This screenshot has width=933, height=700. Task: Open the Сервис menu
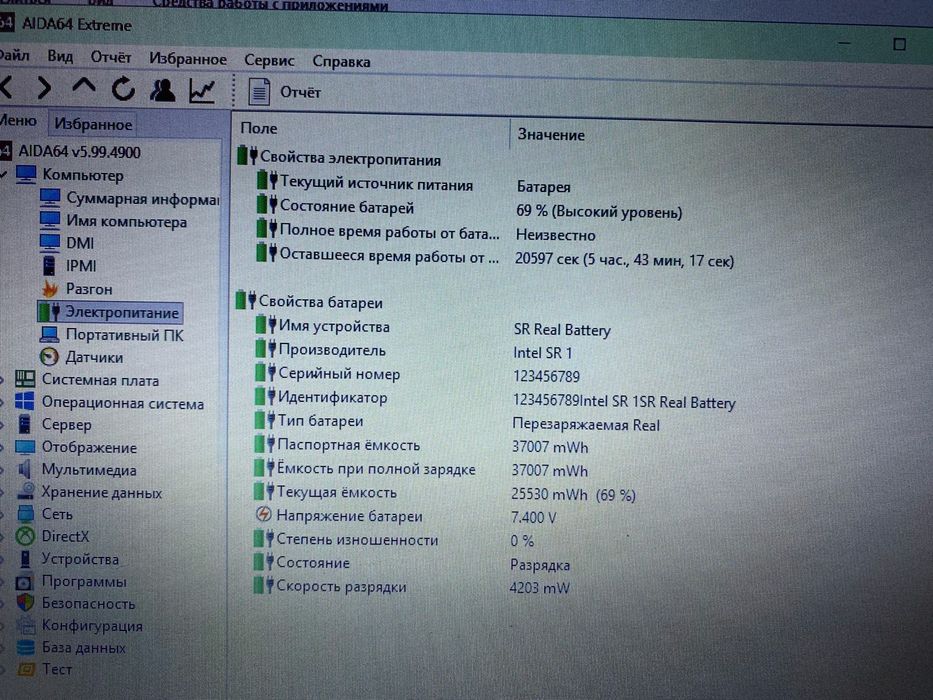click(x=270, y=61)
